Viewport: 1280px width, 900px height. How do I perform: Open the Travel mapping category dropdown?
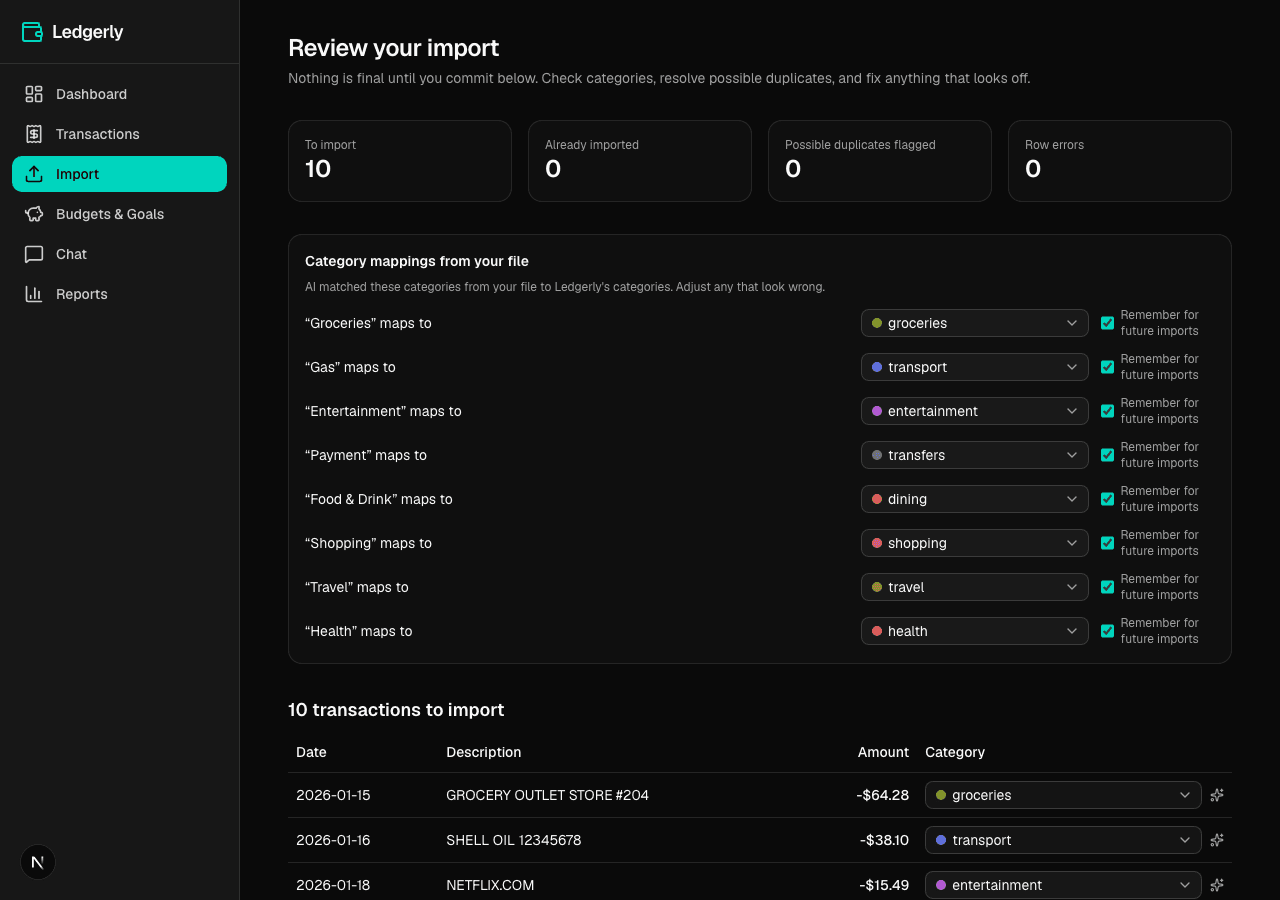975,587
